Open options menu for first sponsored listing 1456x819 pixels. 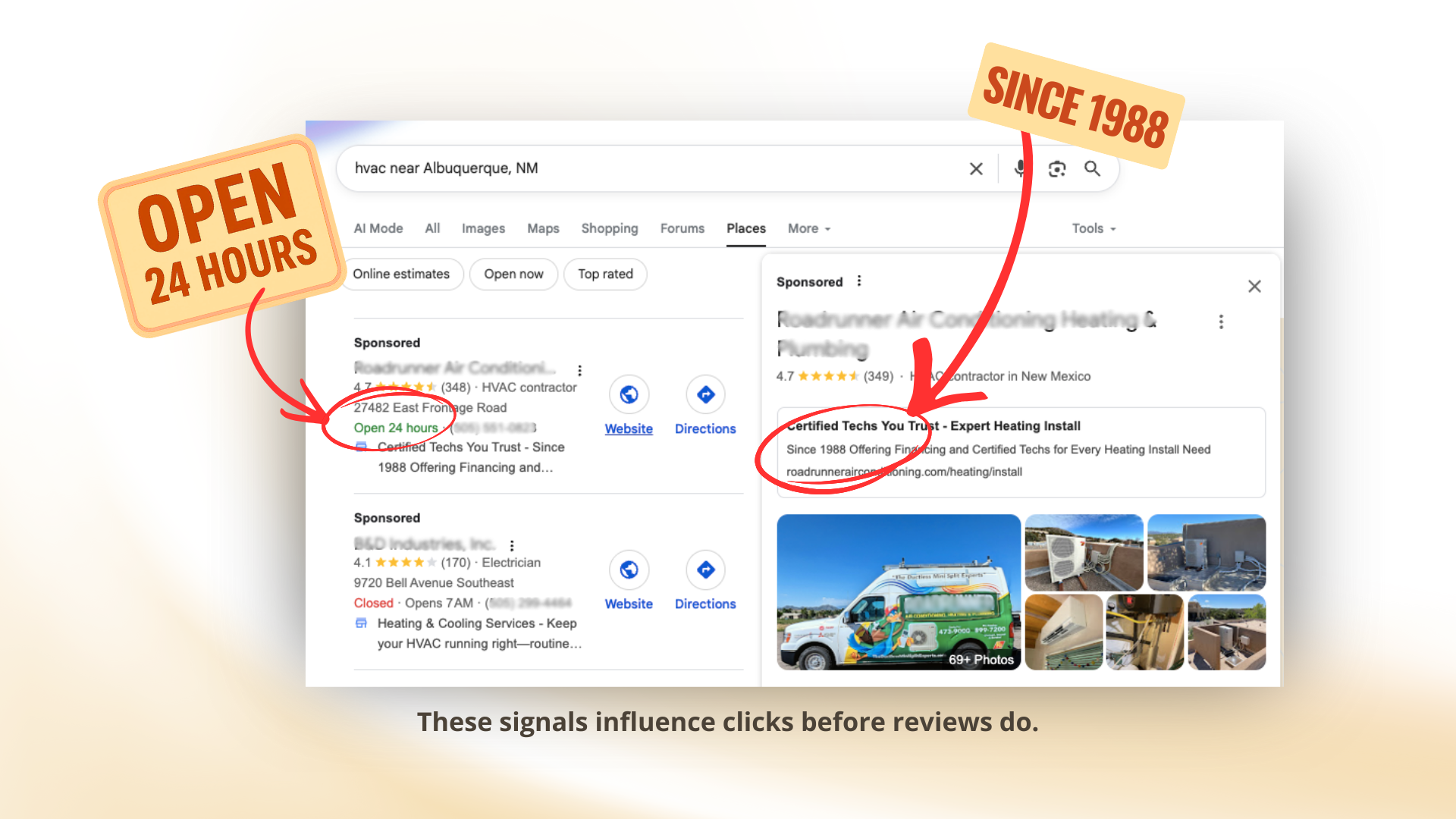pos(579,370)
